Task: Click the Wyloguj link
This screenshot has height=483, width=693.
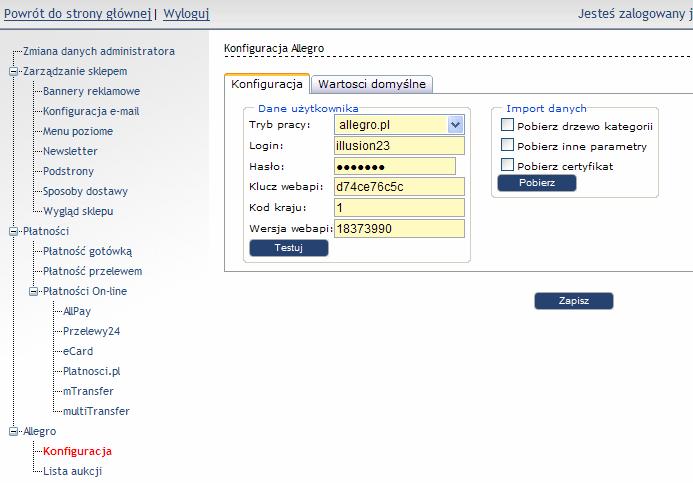Action: [186, 14]
